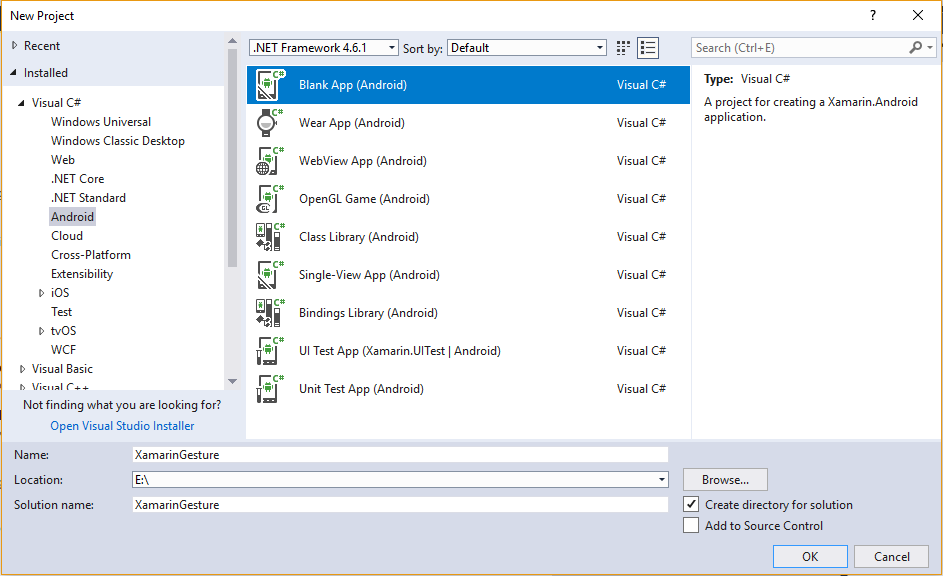The image size is (943, 576).
Task: Uncheck Create directory for solution
Action: (691, 505)
